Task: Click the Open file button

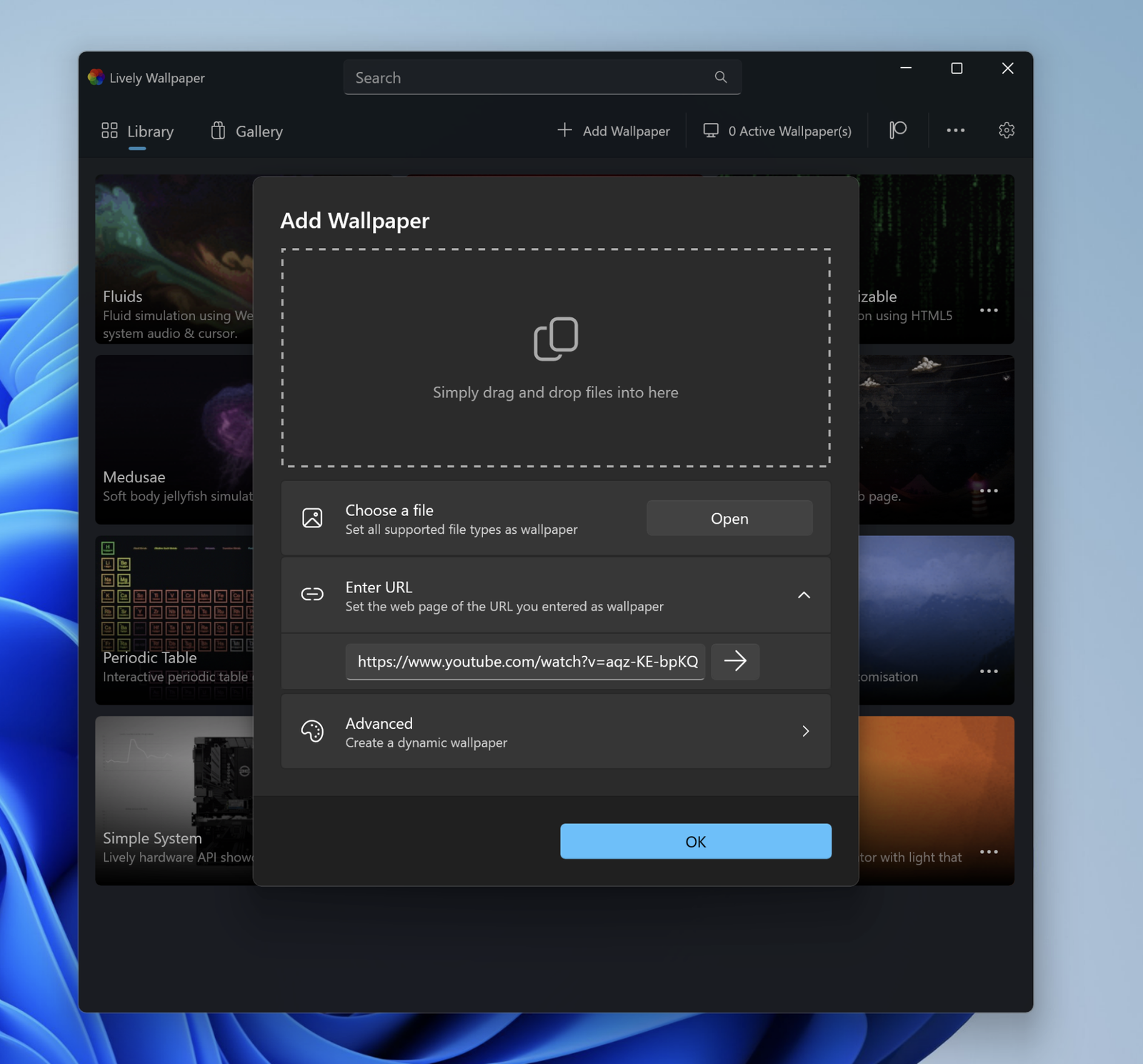Action: (729, 518)
